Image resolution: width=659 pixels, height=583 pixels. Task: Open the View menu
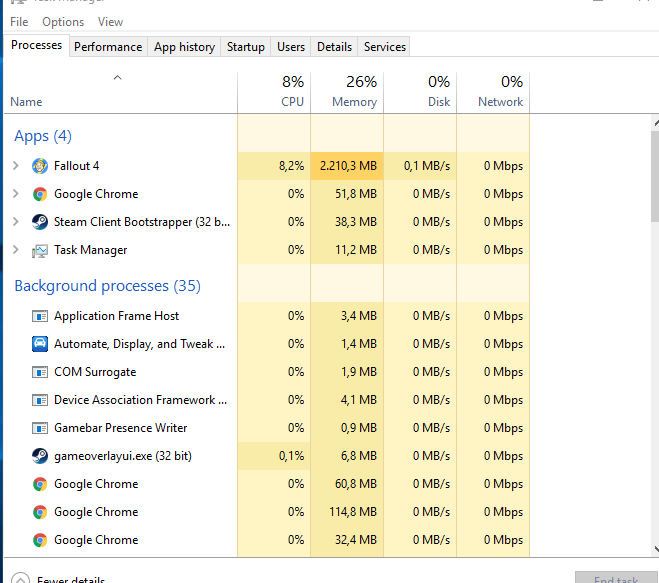tap(111, 21)
